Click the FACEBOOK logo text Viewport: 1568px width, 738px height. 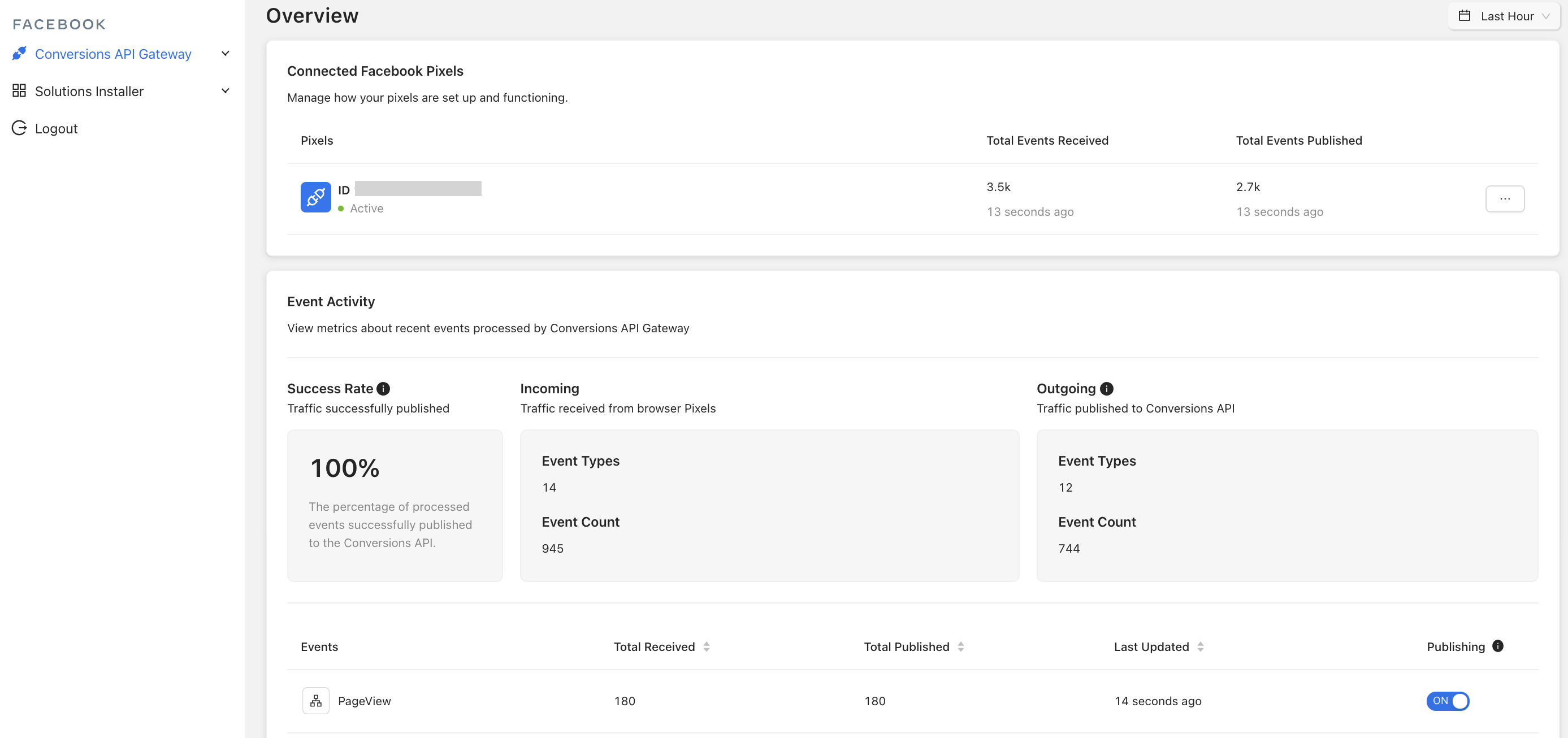click(x=59, y=24)
